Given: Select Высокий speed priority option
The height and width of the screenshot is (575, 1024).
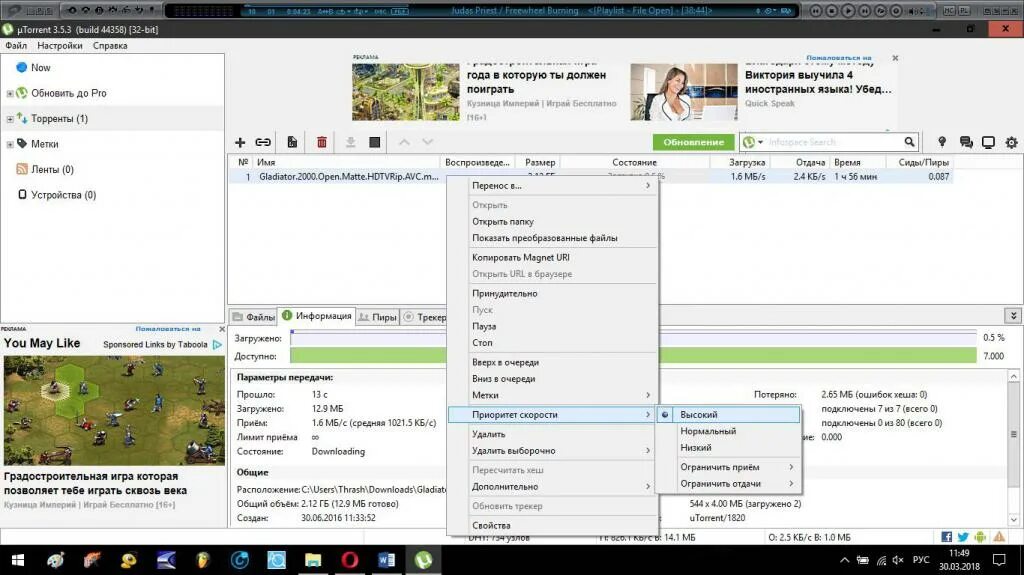Looking at the screenshot, I should [x=728, y=414].
